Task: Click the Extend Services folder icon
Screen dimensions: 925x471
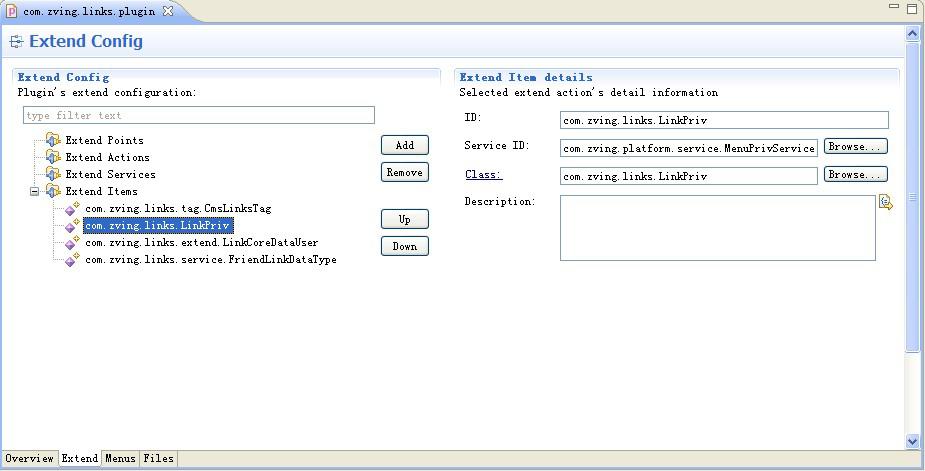Action: click(x=53, y=174)
